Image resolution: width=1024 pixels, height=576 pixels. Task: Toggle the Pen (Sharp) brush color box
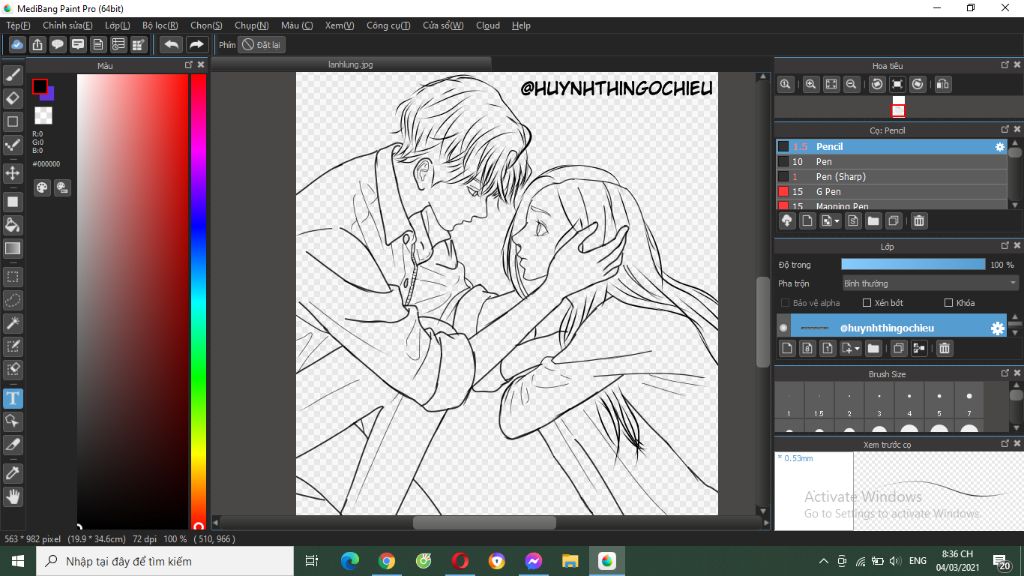pyautogui.click(x=783, y=177)
